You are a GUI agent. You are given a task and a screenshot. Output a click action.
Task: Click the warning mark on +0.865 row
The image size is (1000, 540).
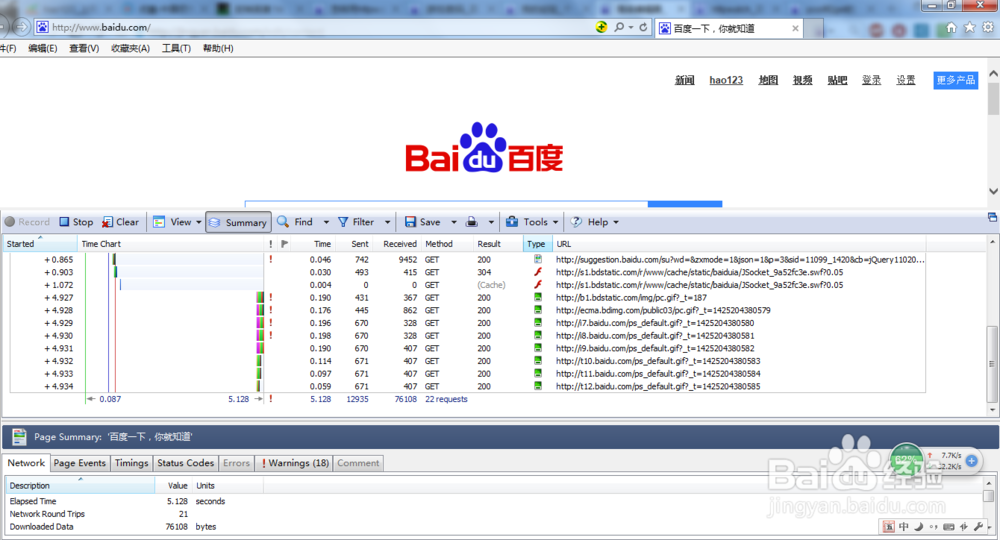pos(270,259)
